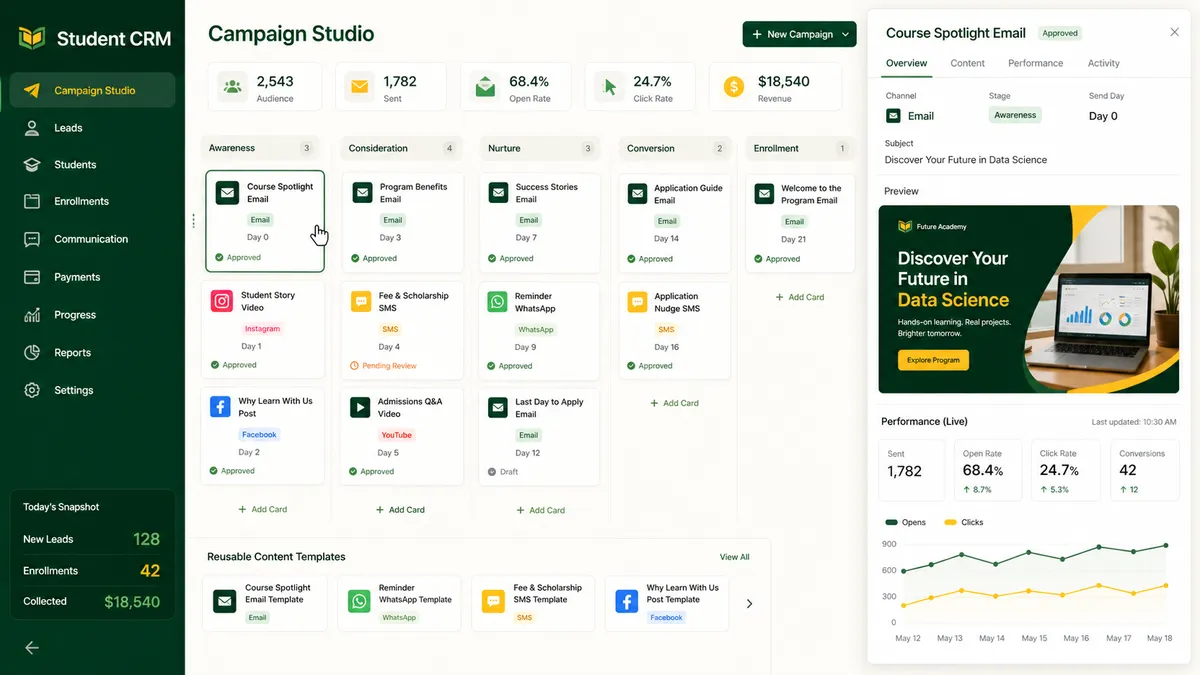Add Card in the Nurture column
The width and height of the screenshot is (1200, 675).
[x=540, y=510]
